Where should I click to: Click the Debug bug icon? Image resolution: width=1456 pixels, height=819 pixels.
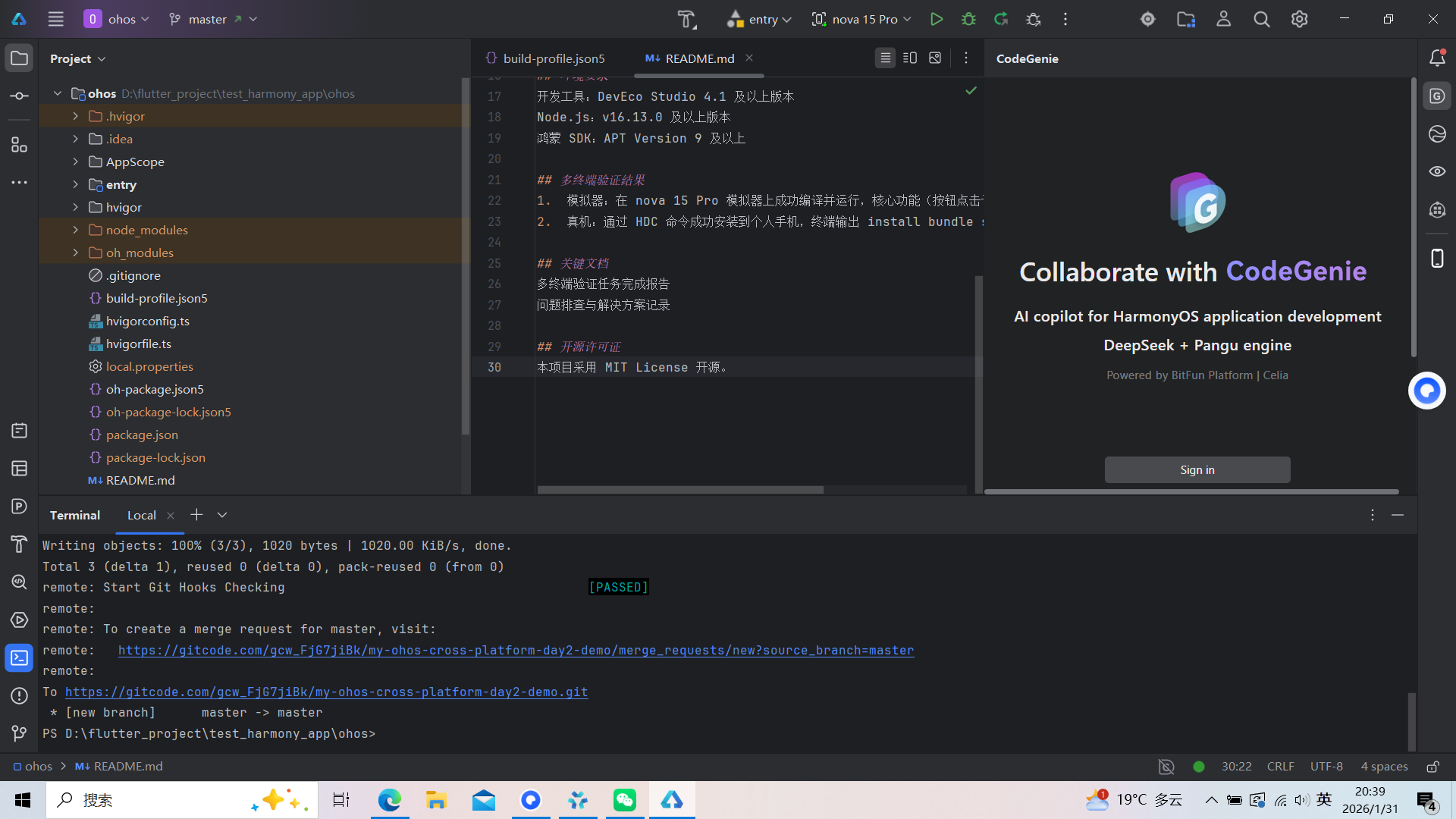(x=968, y=19)
